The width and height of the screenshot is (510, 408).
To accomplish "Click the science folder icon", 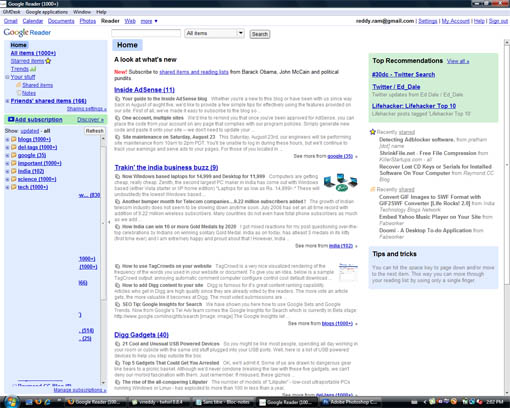I will [x=14, y=179].
